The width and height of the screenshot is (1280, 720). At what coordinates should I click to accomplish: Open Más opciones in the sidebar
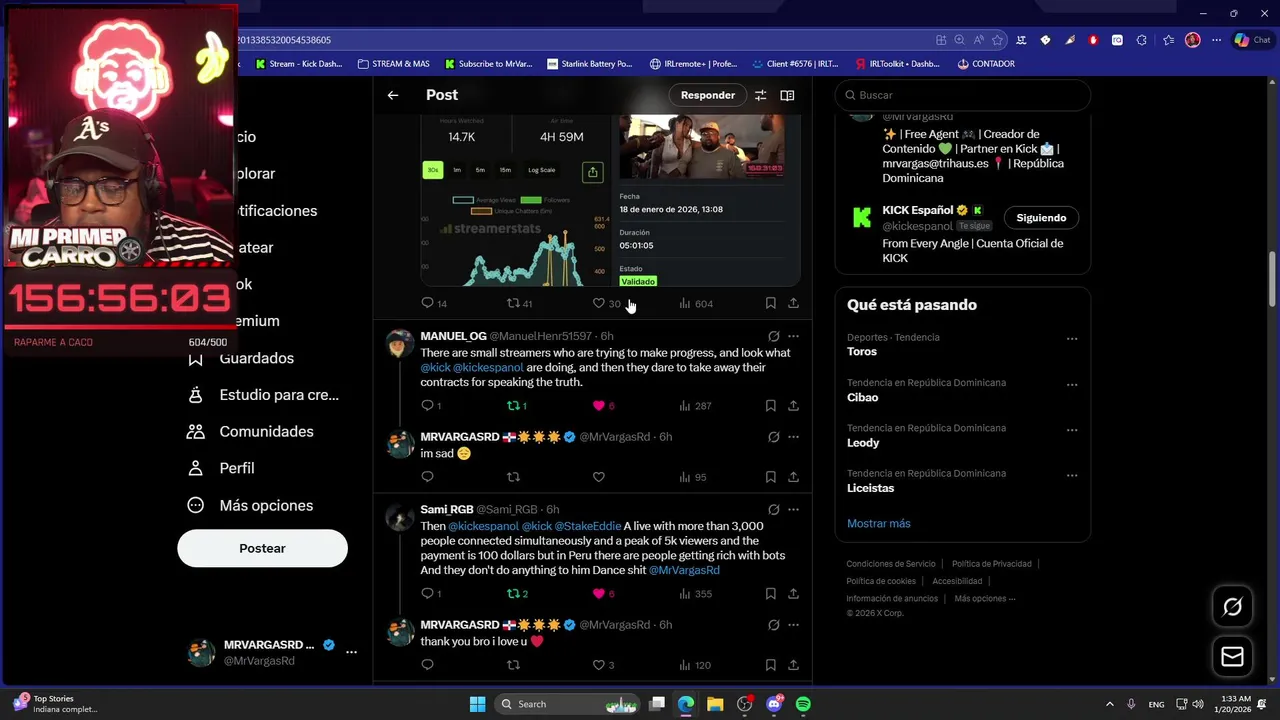[250, 505]
